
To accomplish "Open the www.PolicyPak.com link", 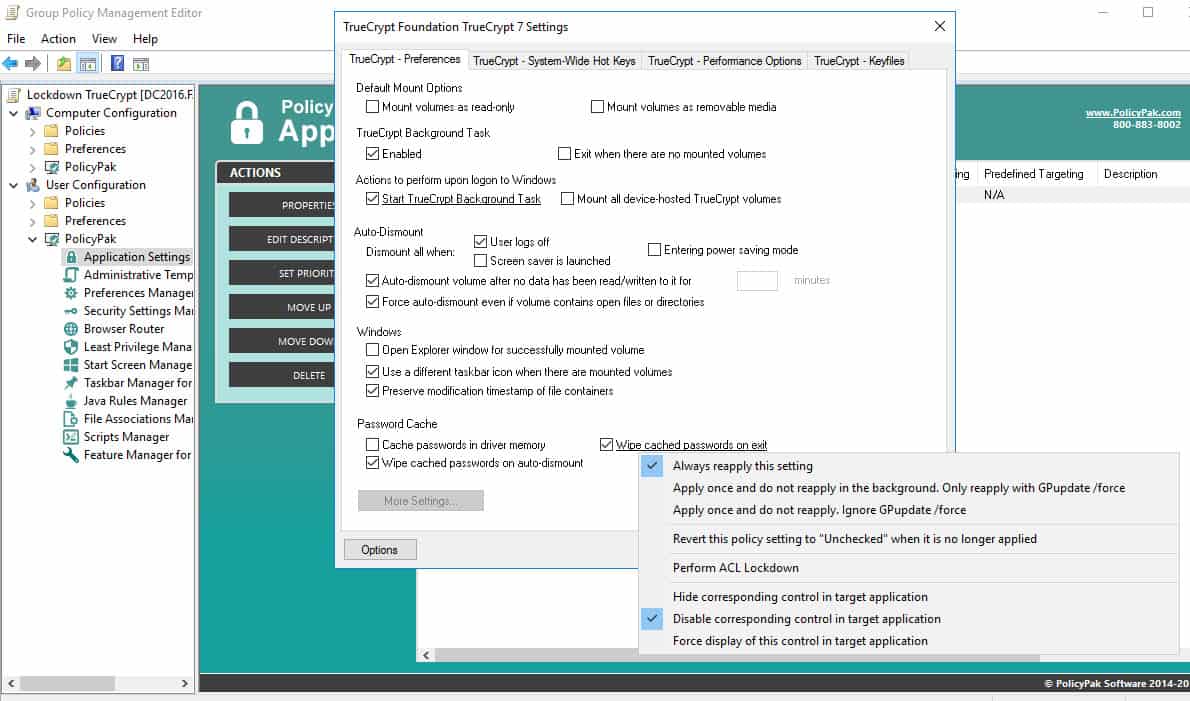I will [x=1132, y=112].
